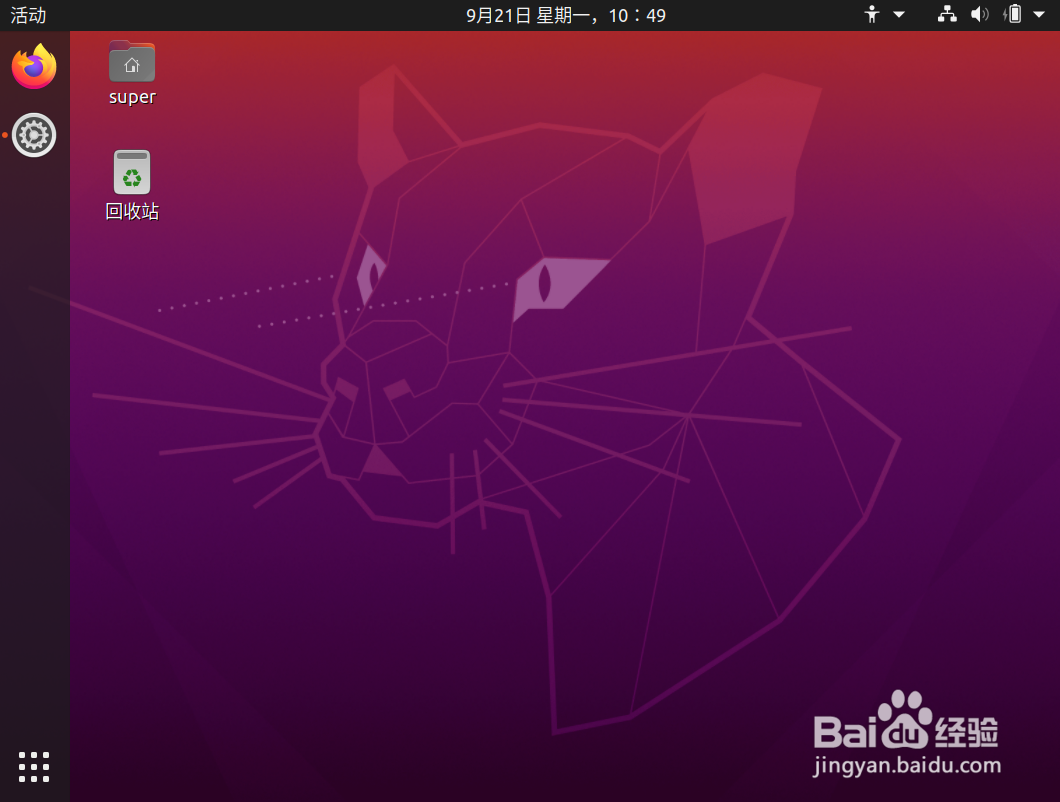The image size is (1060, 802).
Task: Open the Settings app in the dock
Action: pos(34,135)
